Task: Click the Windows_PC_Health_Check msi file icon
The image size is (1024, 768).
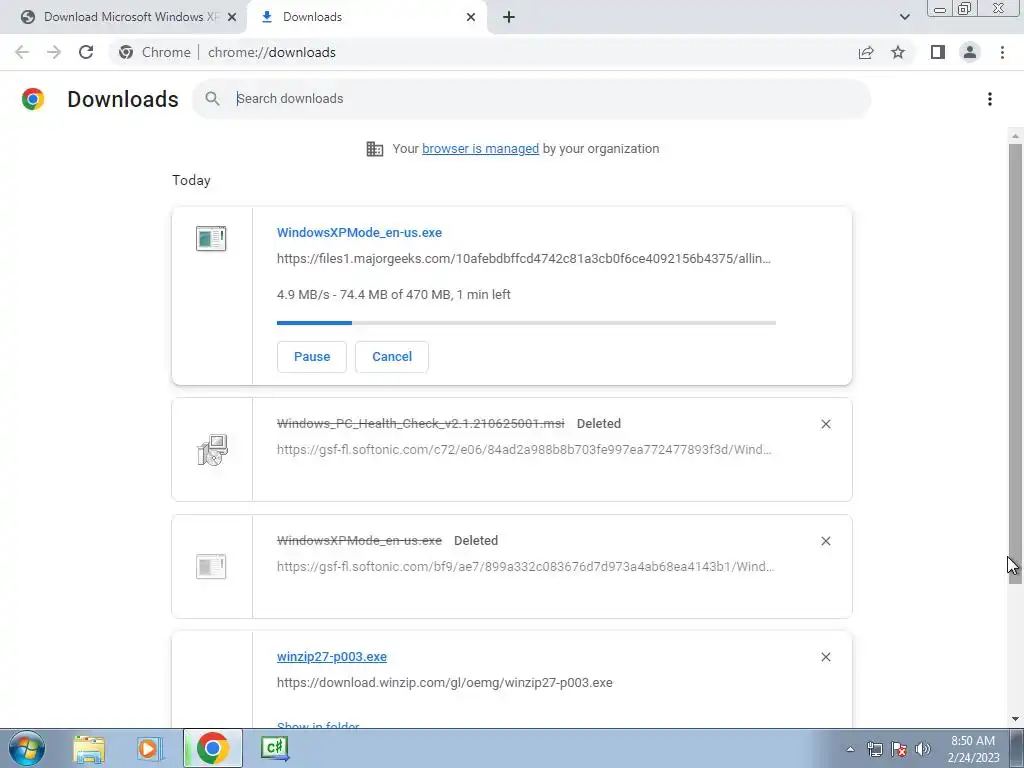Action: [x=212, y=449]
